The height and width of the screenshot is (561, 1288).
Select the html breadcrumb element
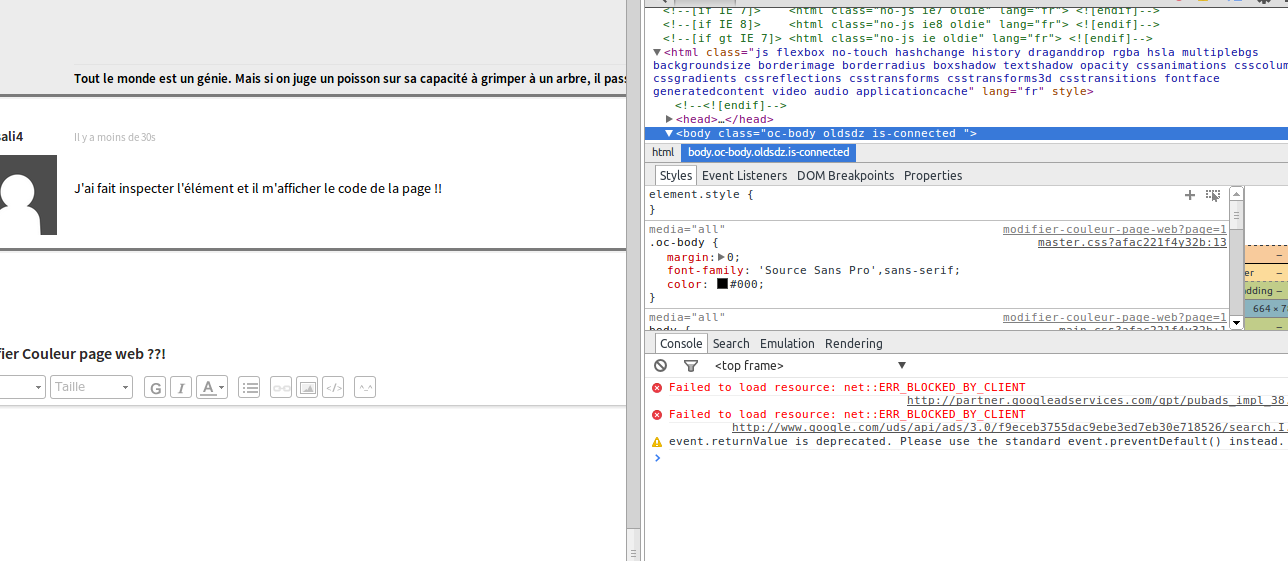pyautogui.click(x=663, y=153)
